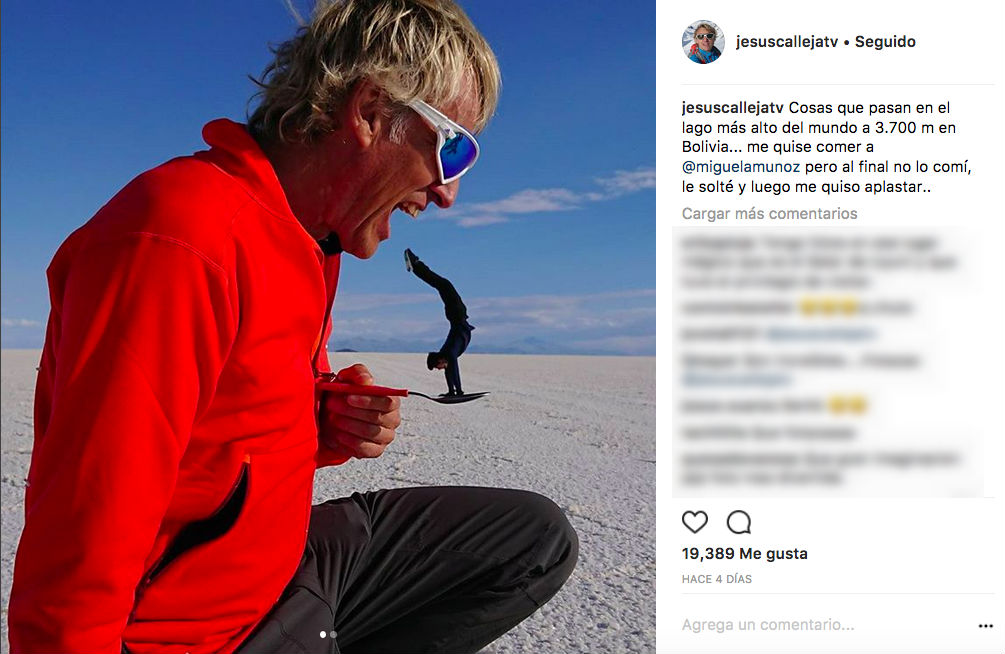View likers via 19,389 Me gusta
Screen dimensions: 1005x654
pos(745,553)
